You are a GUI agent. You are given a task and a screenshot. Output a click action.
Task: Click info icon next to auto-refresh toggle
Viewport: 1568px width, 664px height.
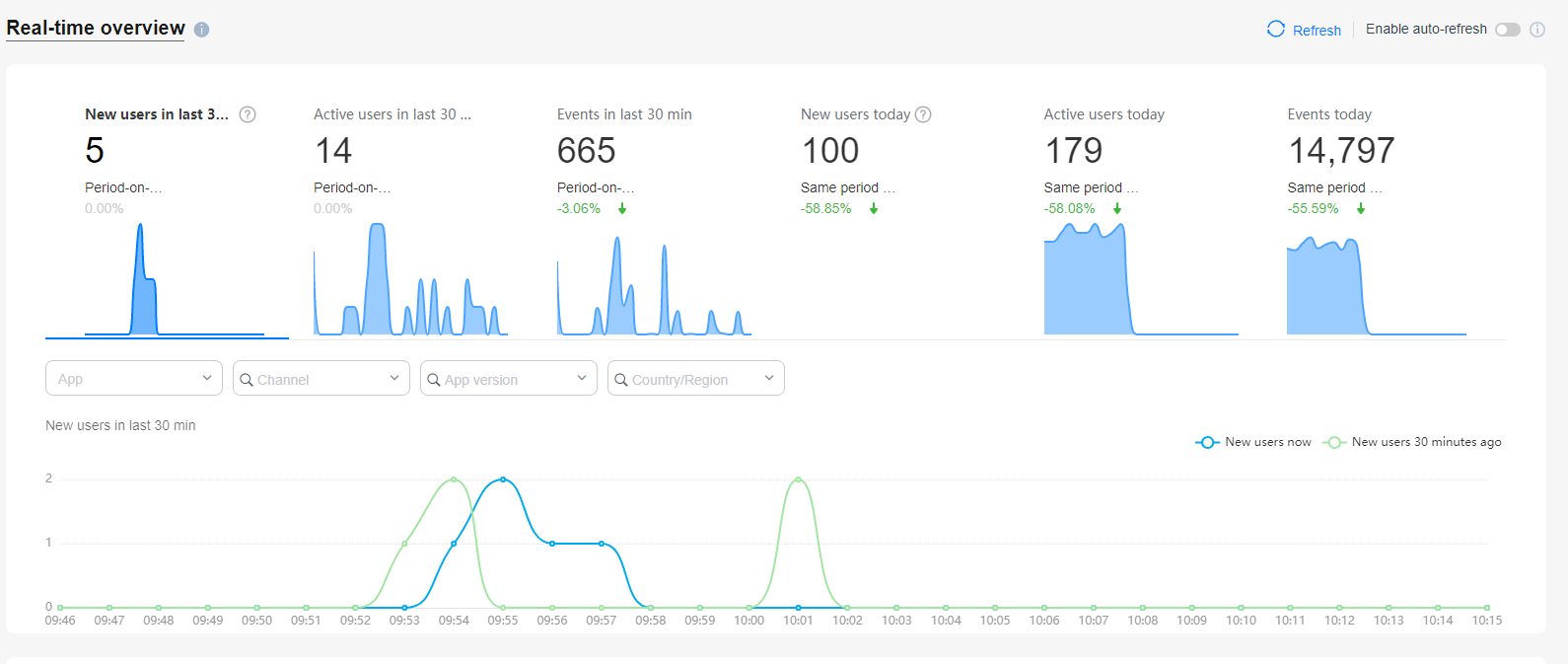pyautogui.click(x=1536, y=30)
